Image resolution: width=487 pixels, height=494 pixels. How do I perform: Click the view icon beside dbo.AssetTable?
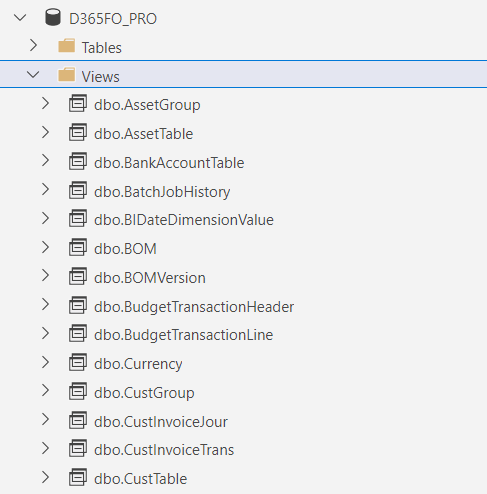coord(78,132)
